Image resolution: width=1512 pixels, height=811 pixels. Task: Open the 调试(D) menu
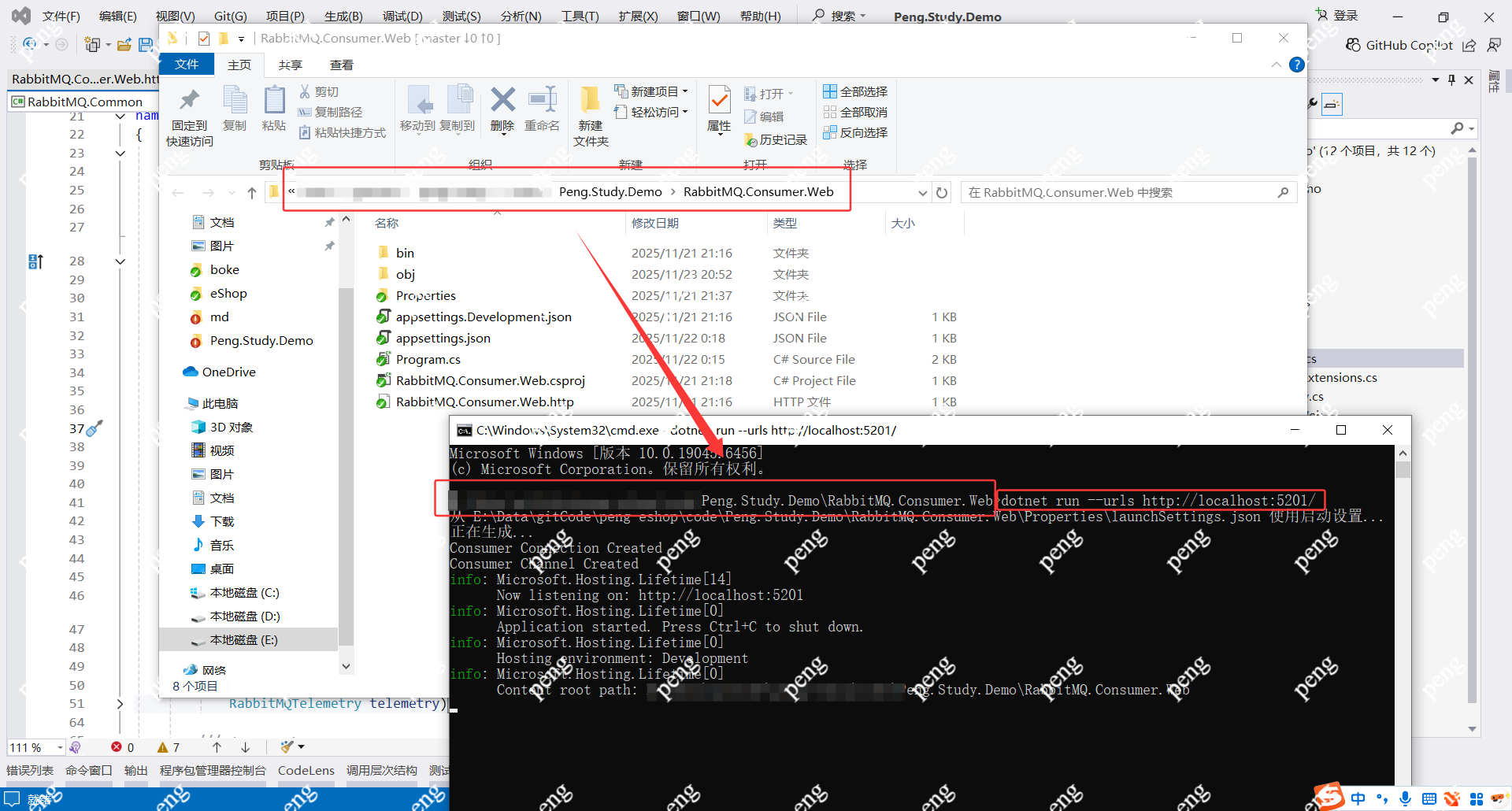click(402, 16)
